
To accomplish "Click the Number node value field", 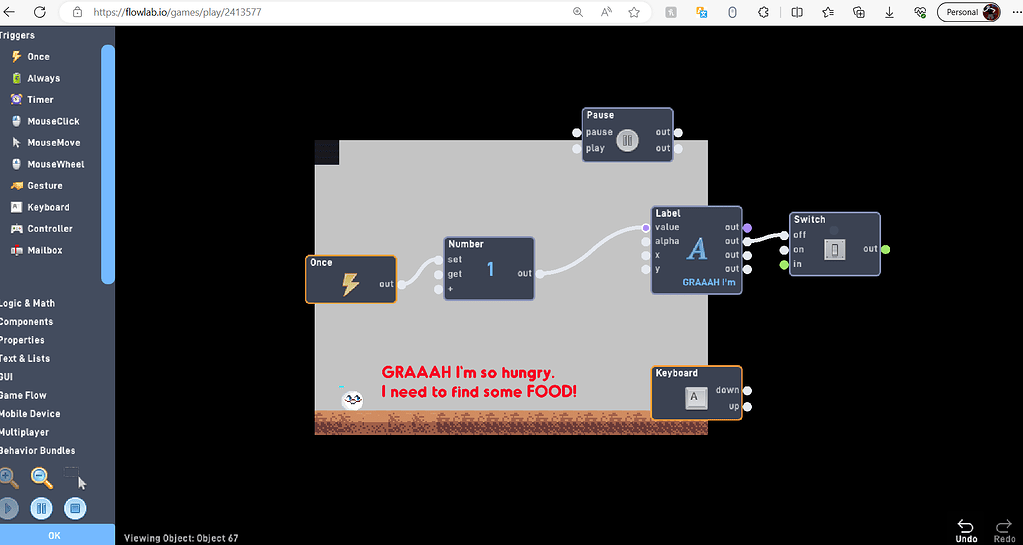I will pyautogui.click(x=490, y=270).
